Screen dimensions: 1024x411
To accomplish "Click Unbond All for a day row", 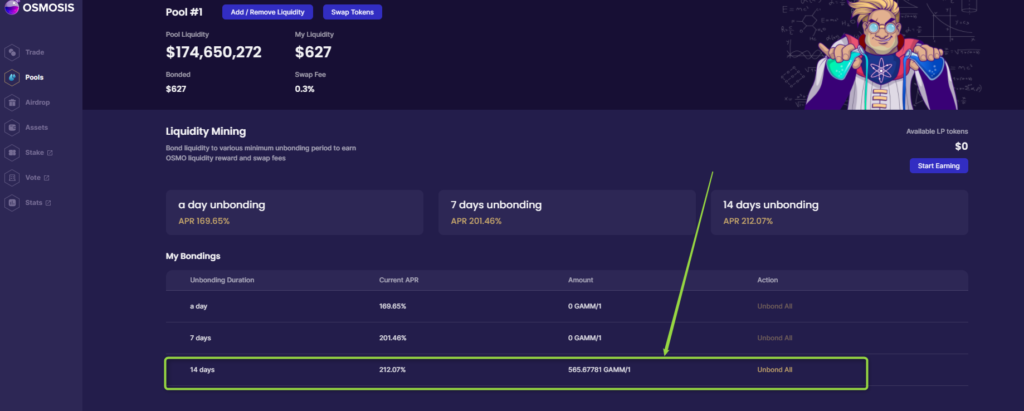I will (x=775, y=306).
